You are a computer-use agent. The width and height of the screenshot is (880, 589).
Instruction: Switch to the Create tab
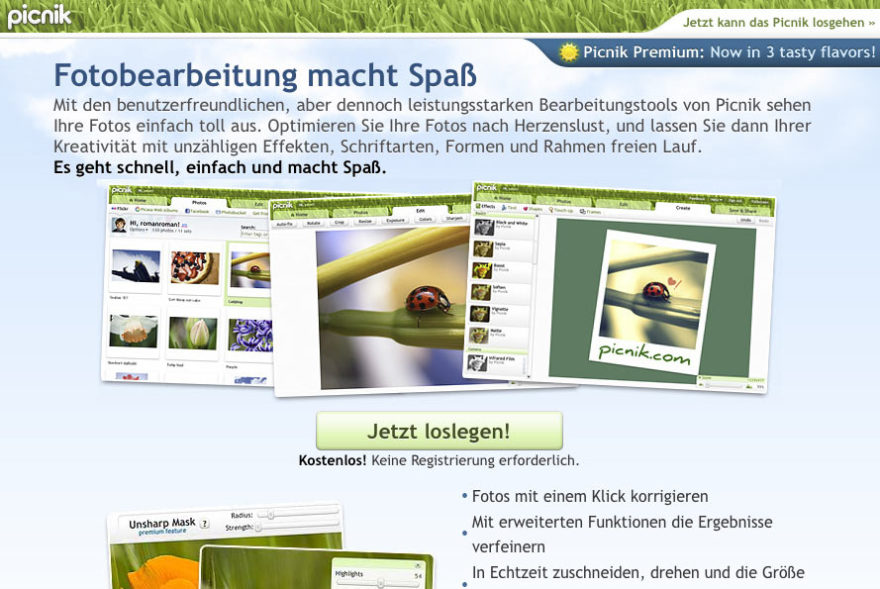click(682, 207)
